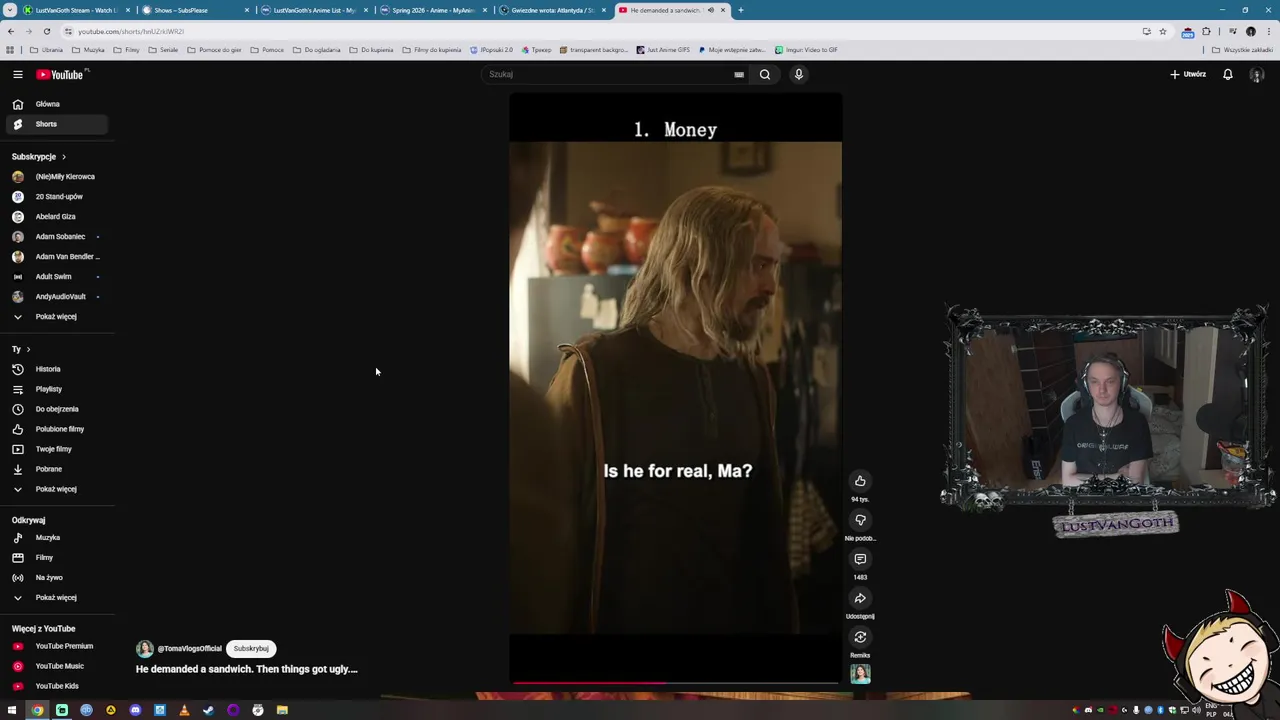Seek along the Short's red progress bar
The image size is (1280, 720).
pos(675,683)
